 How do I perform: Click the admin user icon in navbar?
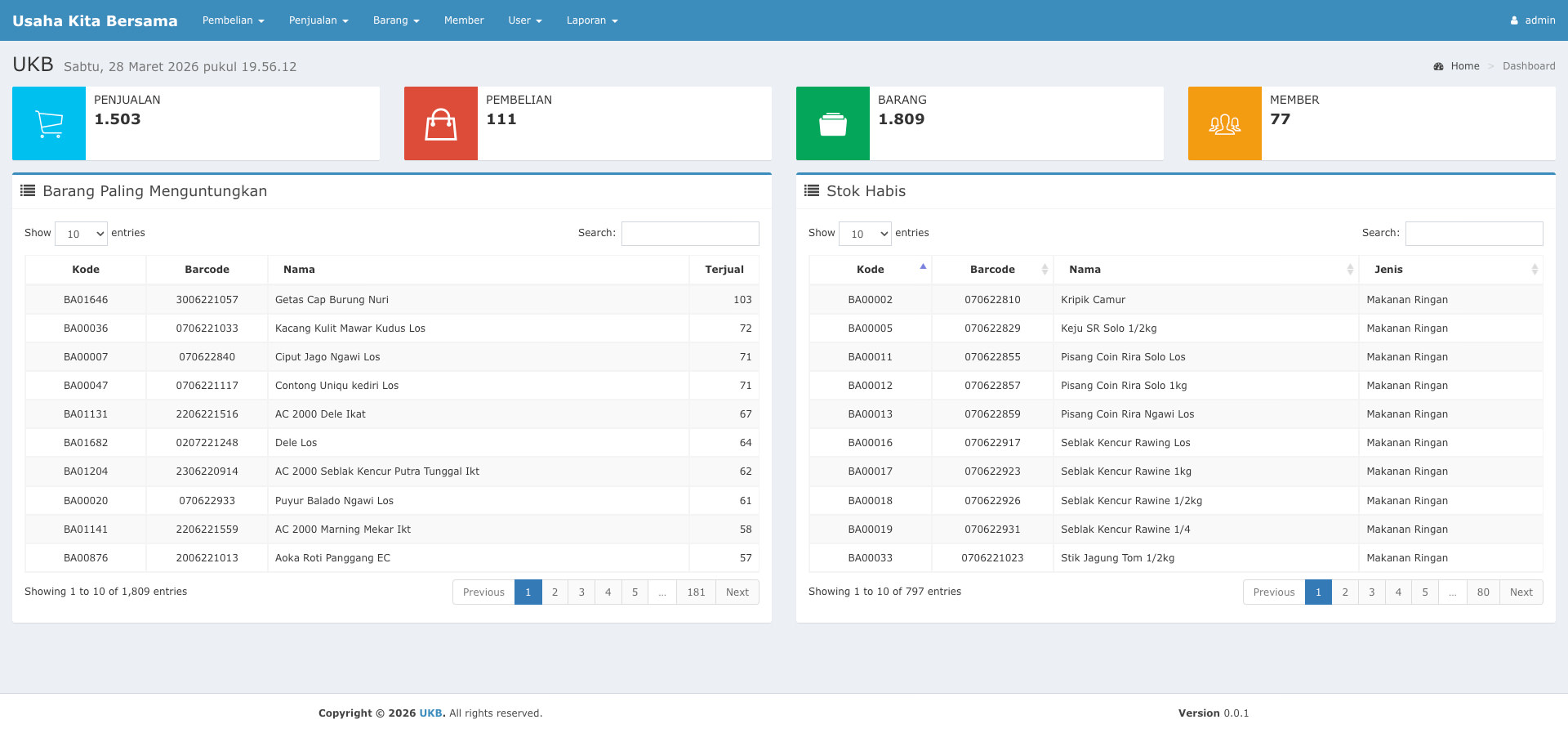point(1514,20)
